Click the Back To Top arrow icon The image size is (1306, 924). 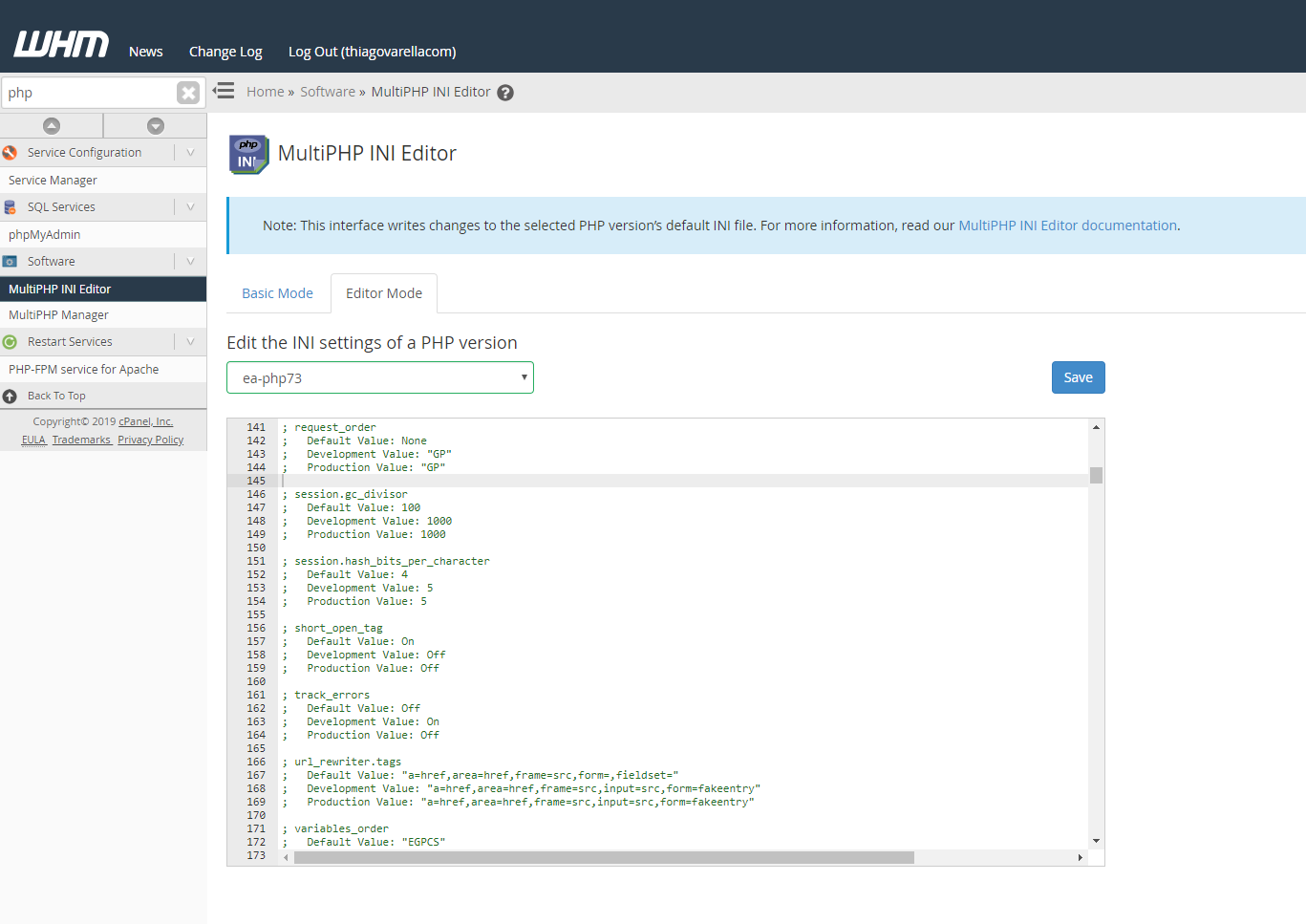10,397
